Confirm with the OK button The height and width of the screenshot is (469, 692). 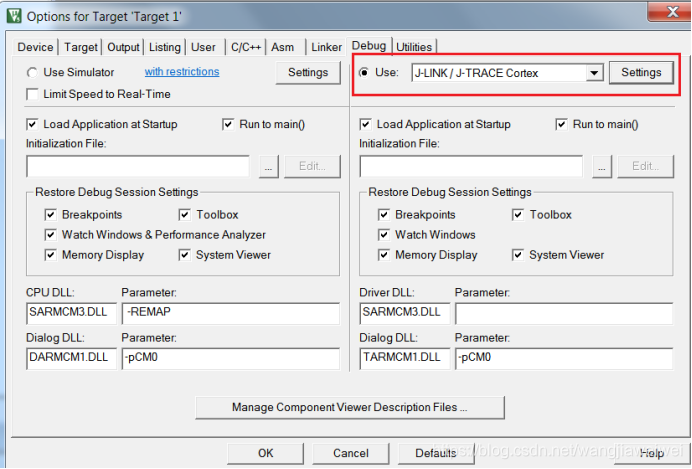tap(265, 453)
